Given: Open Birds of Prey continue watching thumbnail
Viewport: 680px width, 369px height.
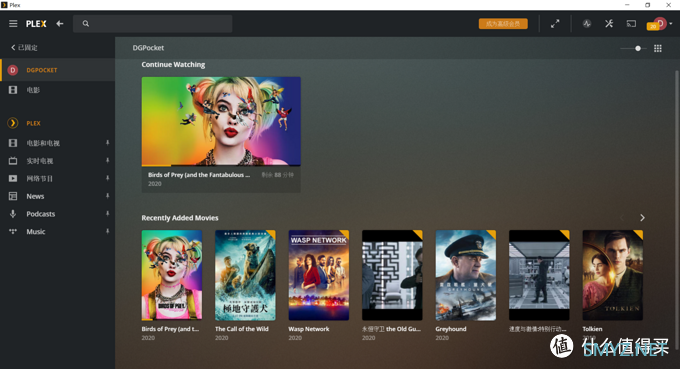Looking at the screenshot, I should coord(221,121).
